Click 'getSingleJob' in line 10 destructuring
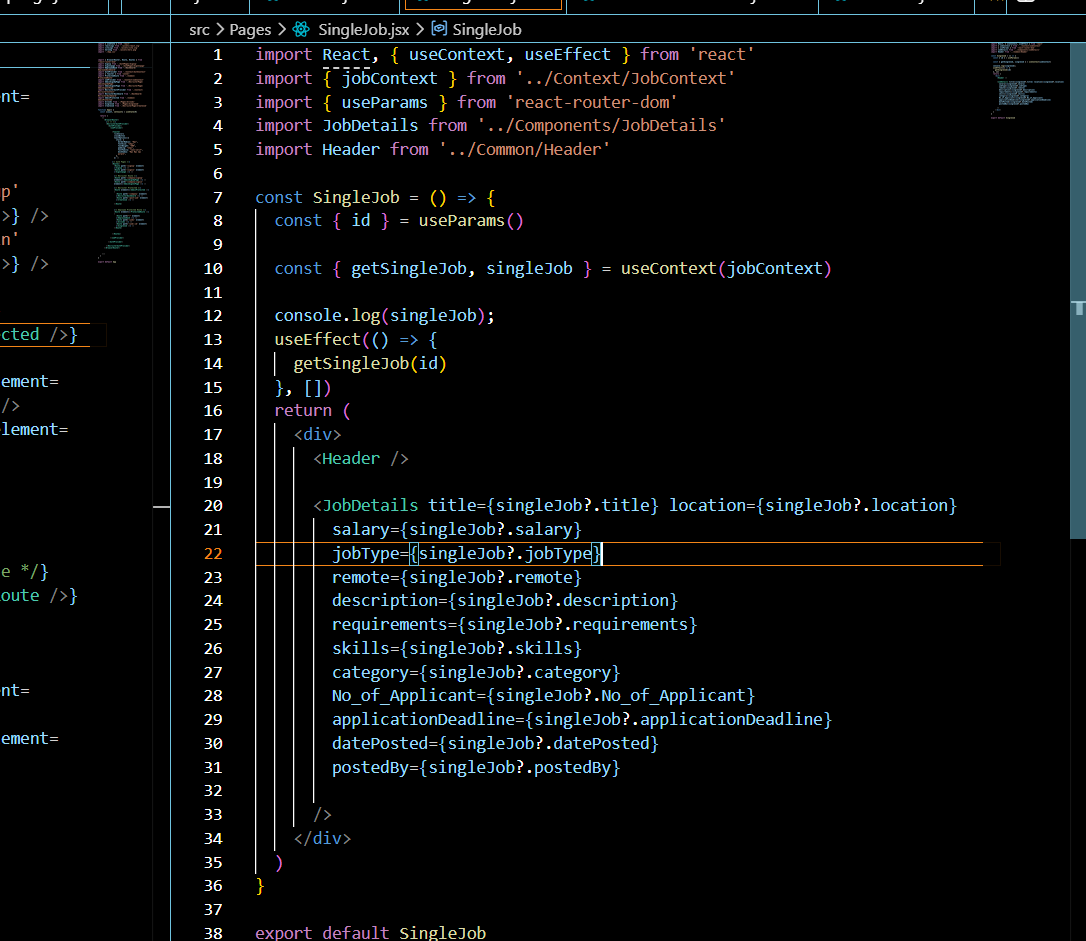 (x=409, y=269)
